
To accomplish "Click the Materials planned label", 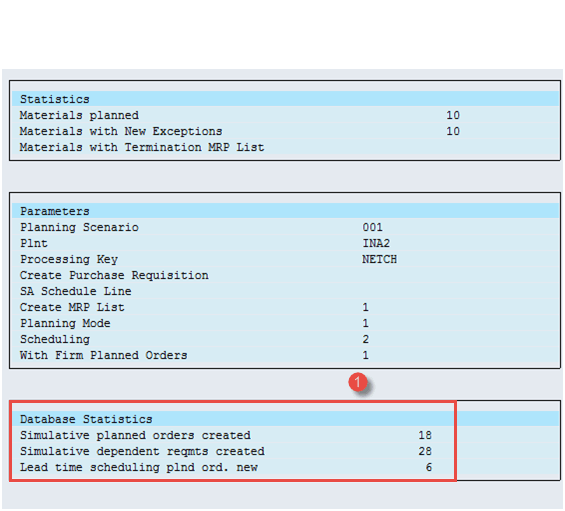I will coord(79,115).
